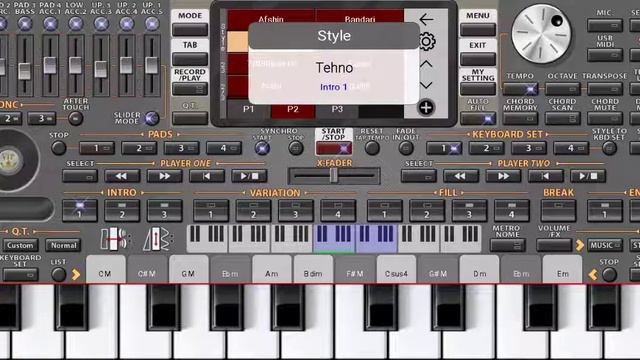
Task: Select the P3 tab in display
Action: [337, 109]
